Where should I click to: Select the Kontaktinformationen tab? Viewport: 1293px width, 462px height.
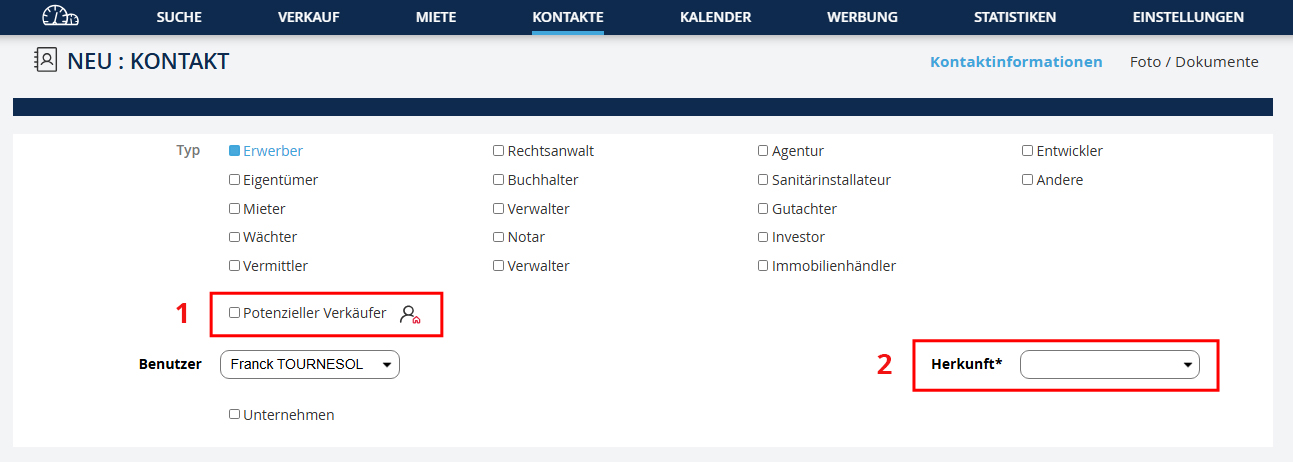coord(1016,62)
